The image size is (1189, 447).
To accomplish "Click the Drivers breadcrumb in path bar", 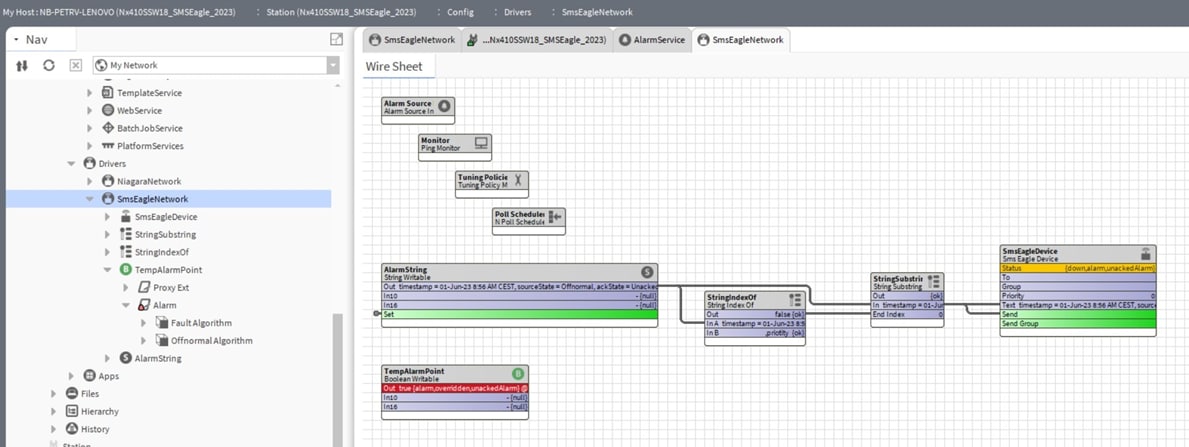I will [519, 12].
